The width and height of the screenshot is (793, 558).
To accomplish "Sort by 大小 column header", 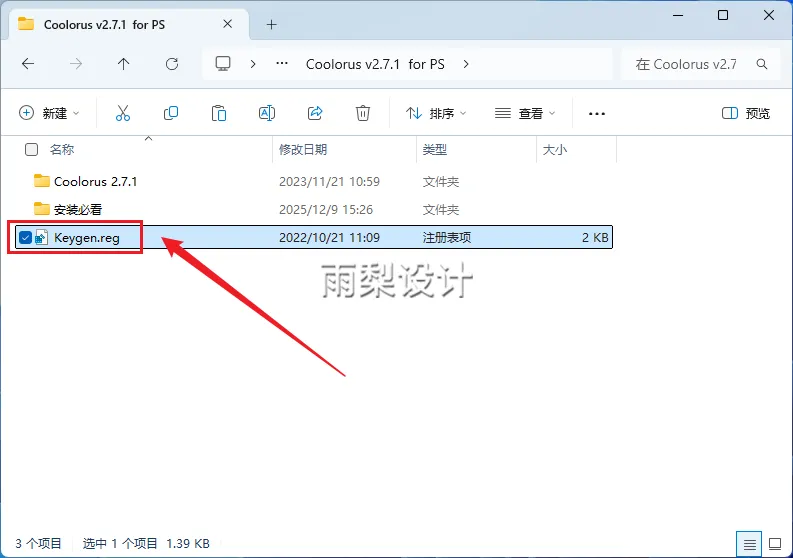I will point(555,149).
